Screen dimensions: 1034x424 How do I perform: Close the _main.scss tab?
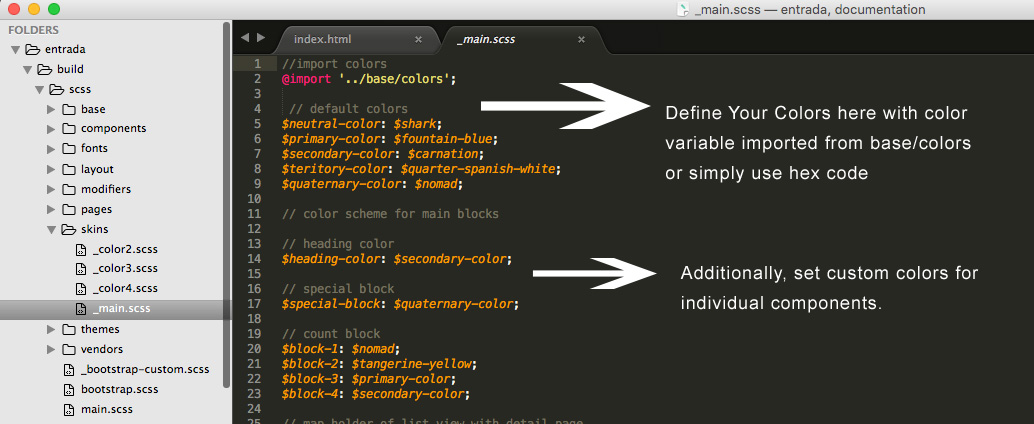(x=581, y=40)
